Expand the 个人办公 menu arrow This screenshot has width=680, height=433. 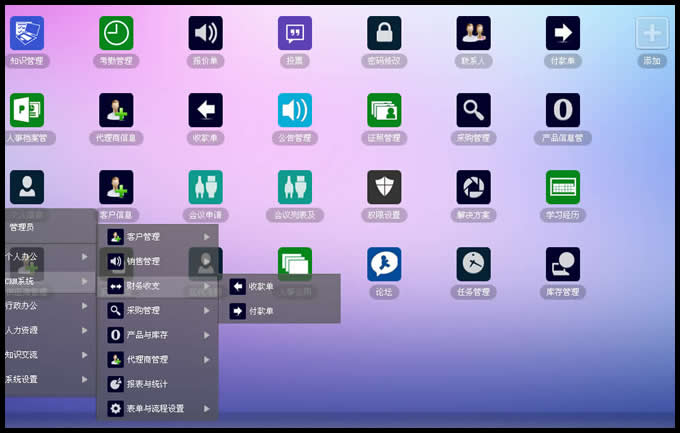click(x=85, y=257)
